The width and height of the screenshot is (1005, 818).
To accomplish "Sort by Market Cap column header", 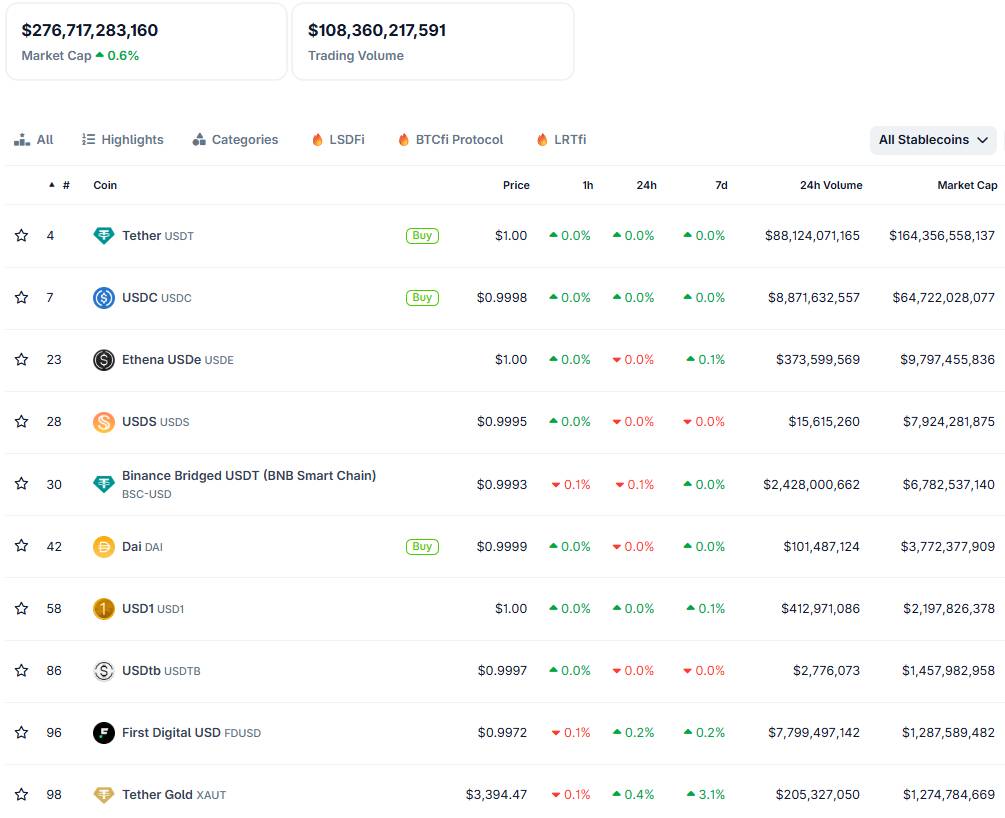I will click(967, 185).
